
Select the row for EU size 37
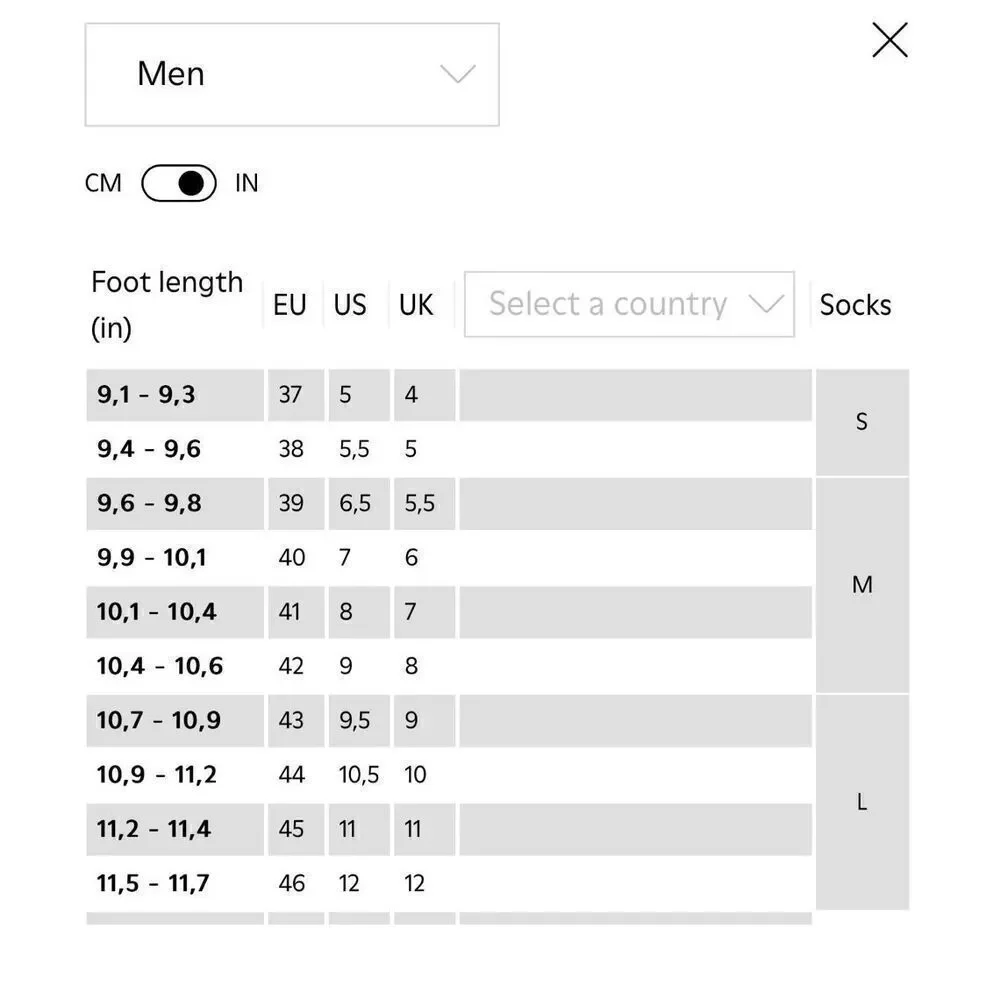click(x=449, y=395)
